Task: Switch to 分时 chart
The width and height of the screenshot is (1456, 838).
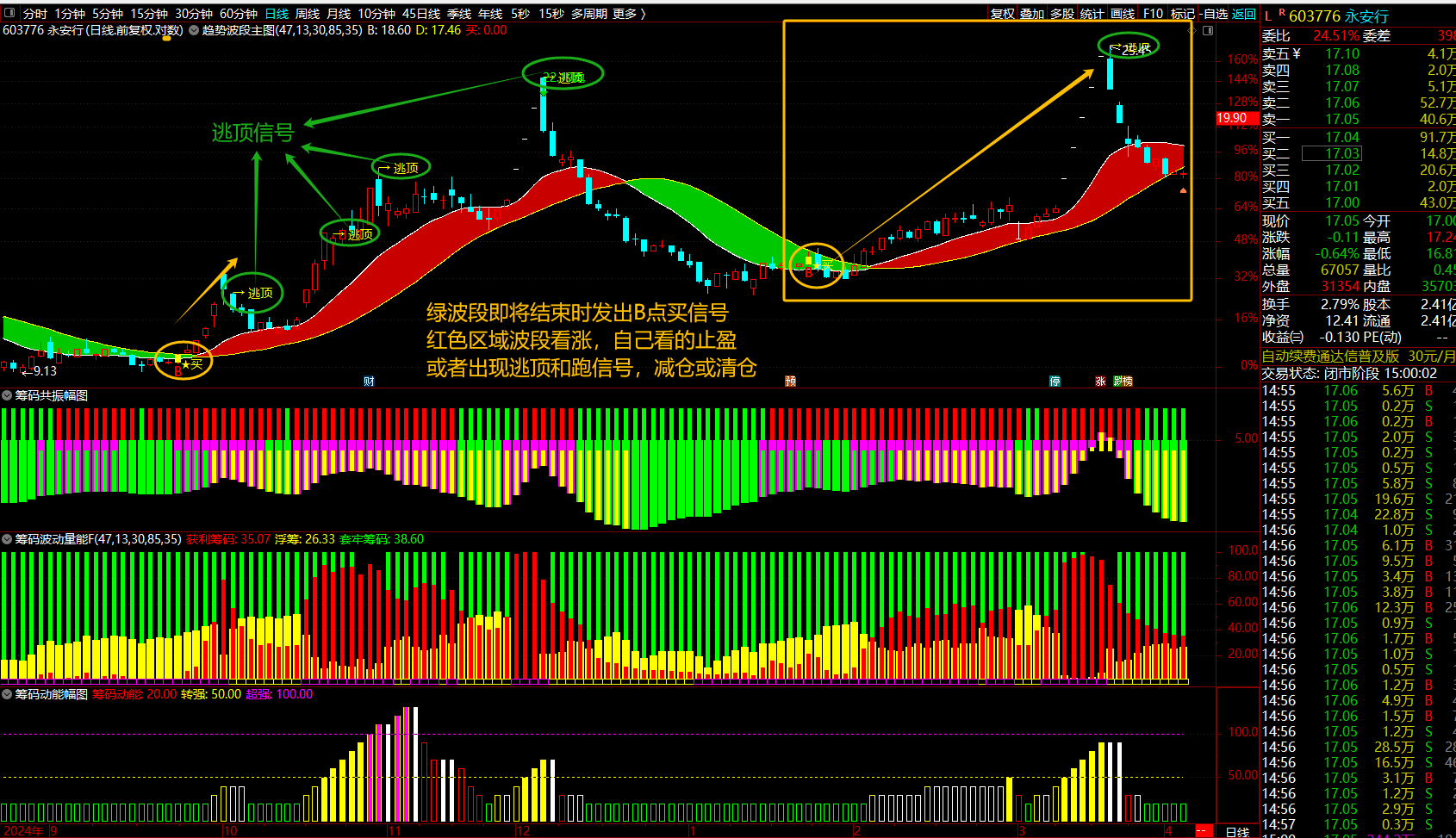Action: pyautogui.click(x=35, y=14)
